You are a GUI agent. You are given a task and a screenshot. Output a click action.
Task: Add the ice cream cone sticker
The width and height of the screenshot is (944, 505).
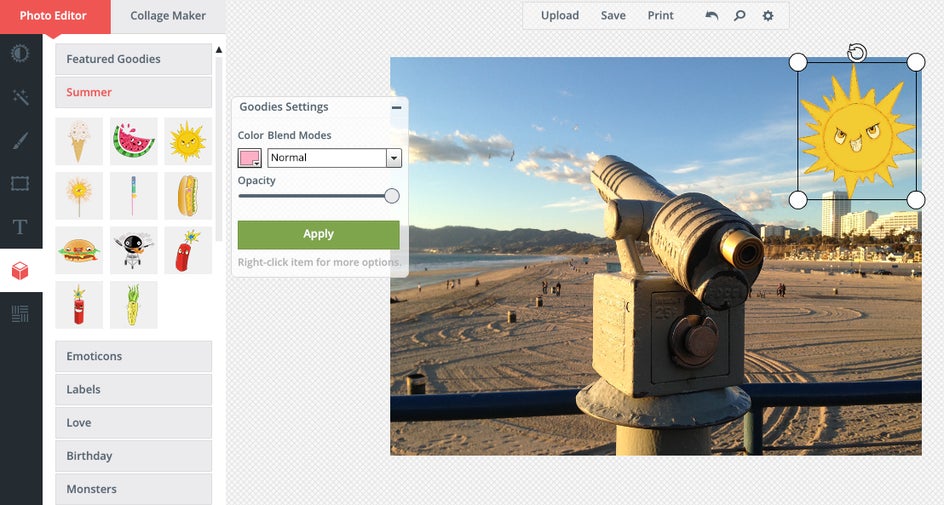(x=79, y=141)
